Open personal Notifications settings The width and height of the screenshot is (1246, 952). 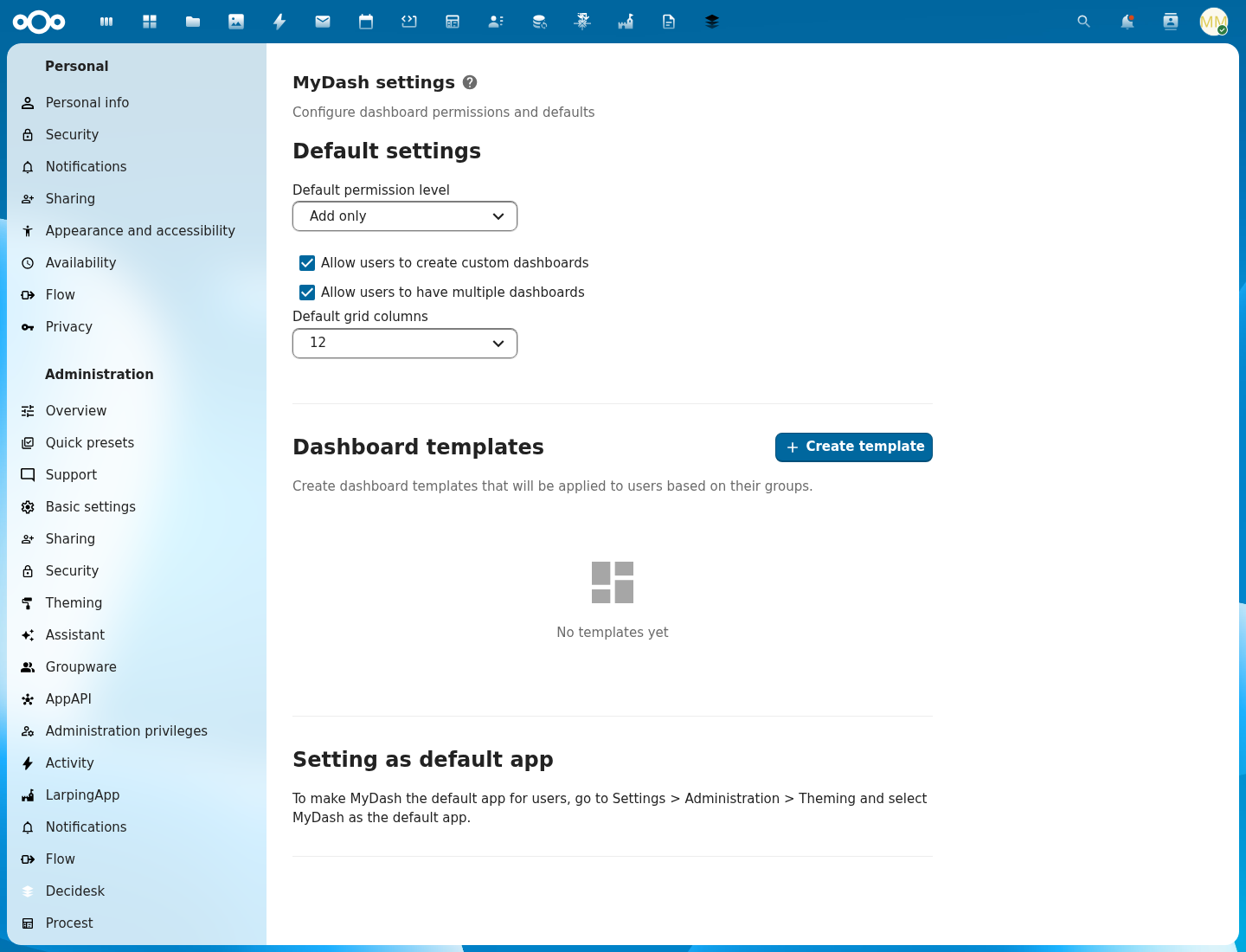point(137,167)
